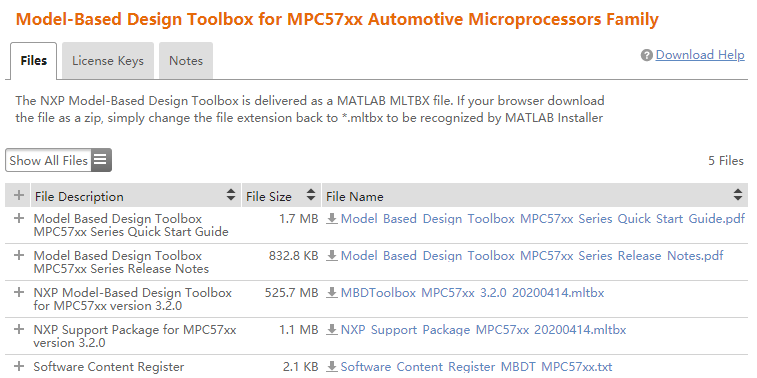Sort by File Description column arrows
Viewport: 757px width, 378px height.
click(231, 196)
